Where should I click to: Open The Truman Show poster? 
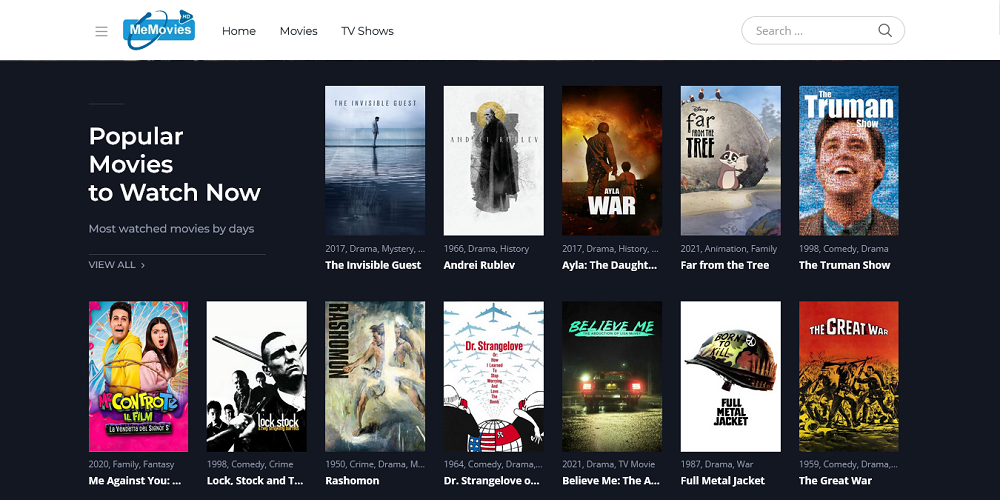pyautogui.click(x=849, y=161)
